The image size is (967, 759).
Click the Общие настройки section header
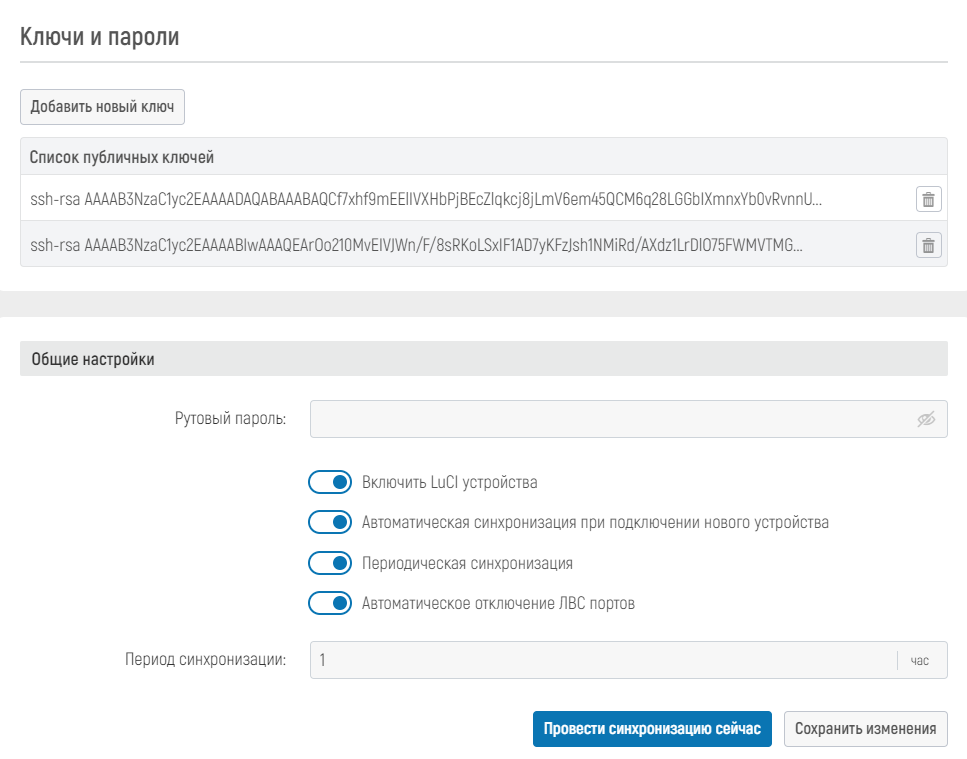click(93, 359)
